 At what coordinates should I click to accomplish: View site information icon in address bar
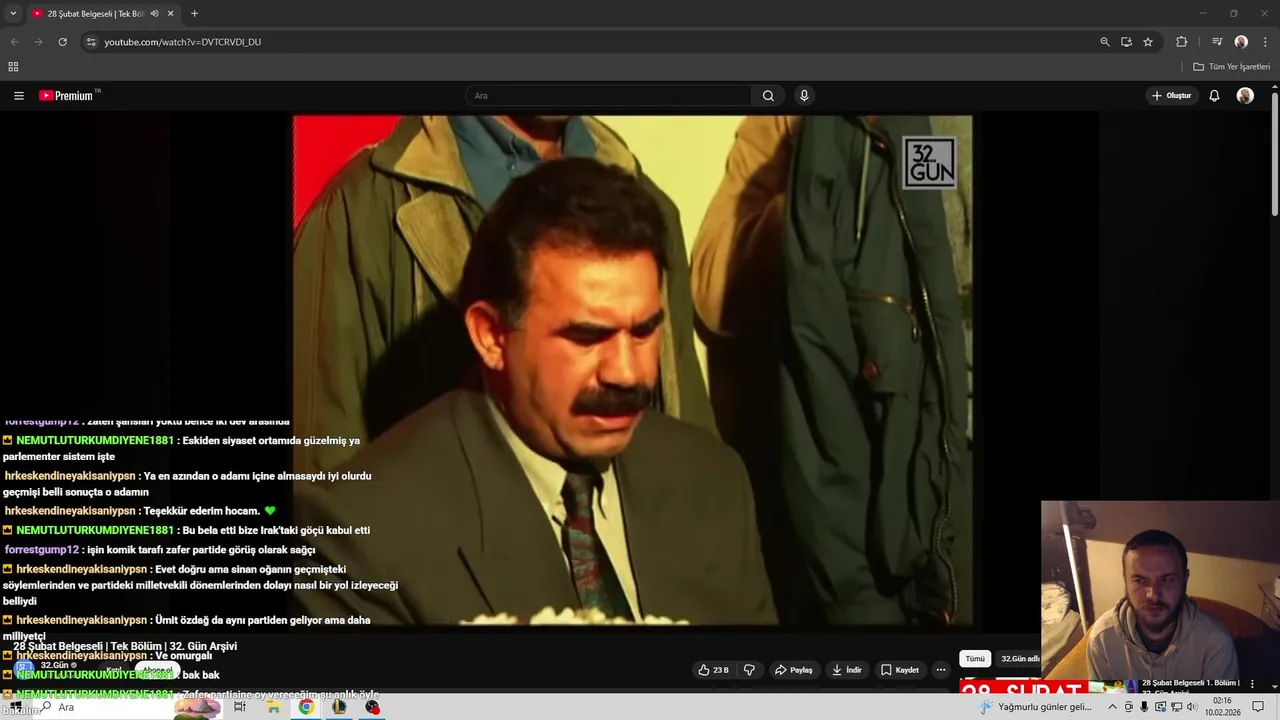click(91, 42)
